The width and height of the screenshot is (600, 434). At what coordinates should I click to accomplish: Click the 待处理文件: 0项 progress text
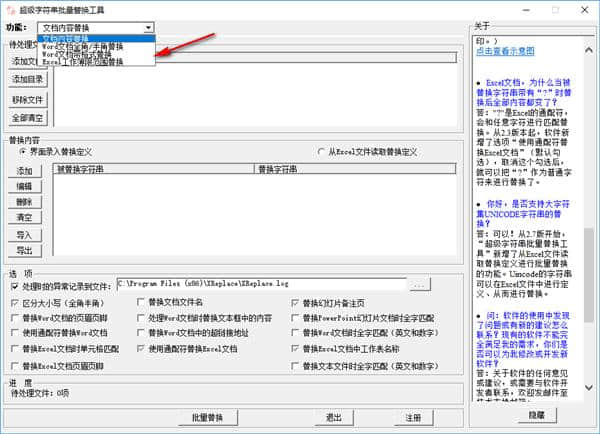40,393
